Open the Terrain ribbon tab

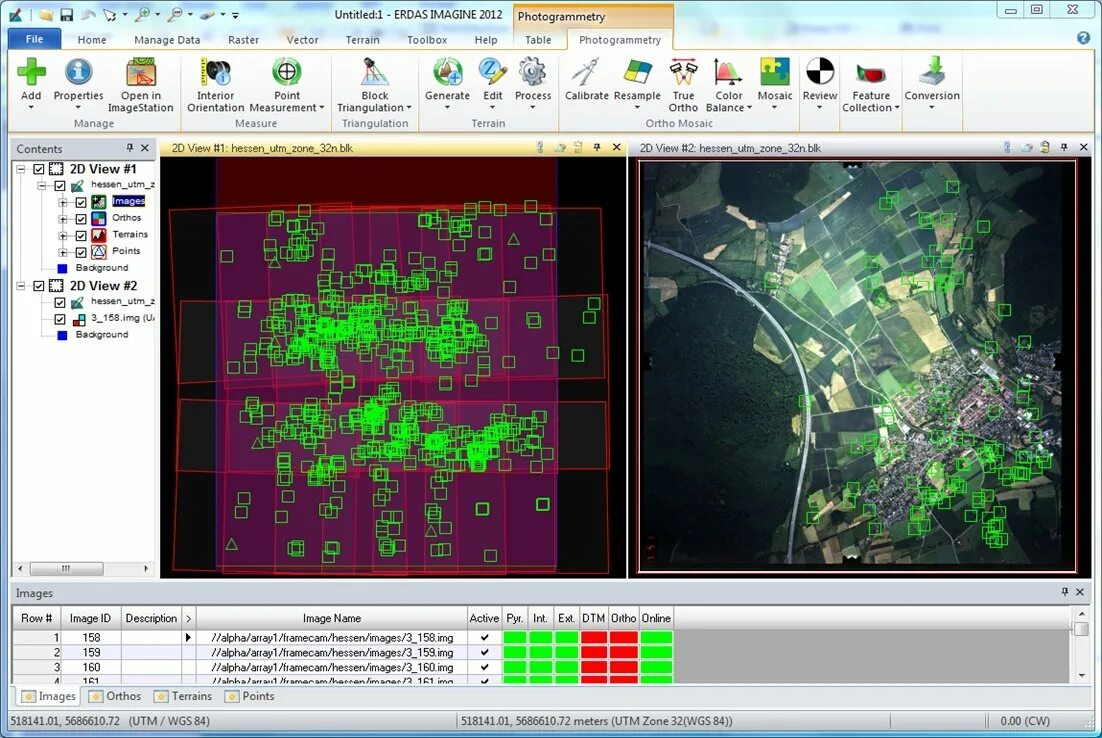[x=362, y=40]
